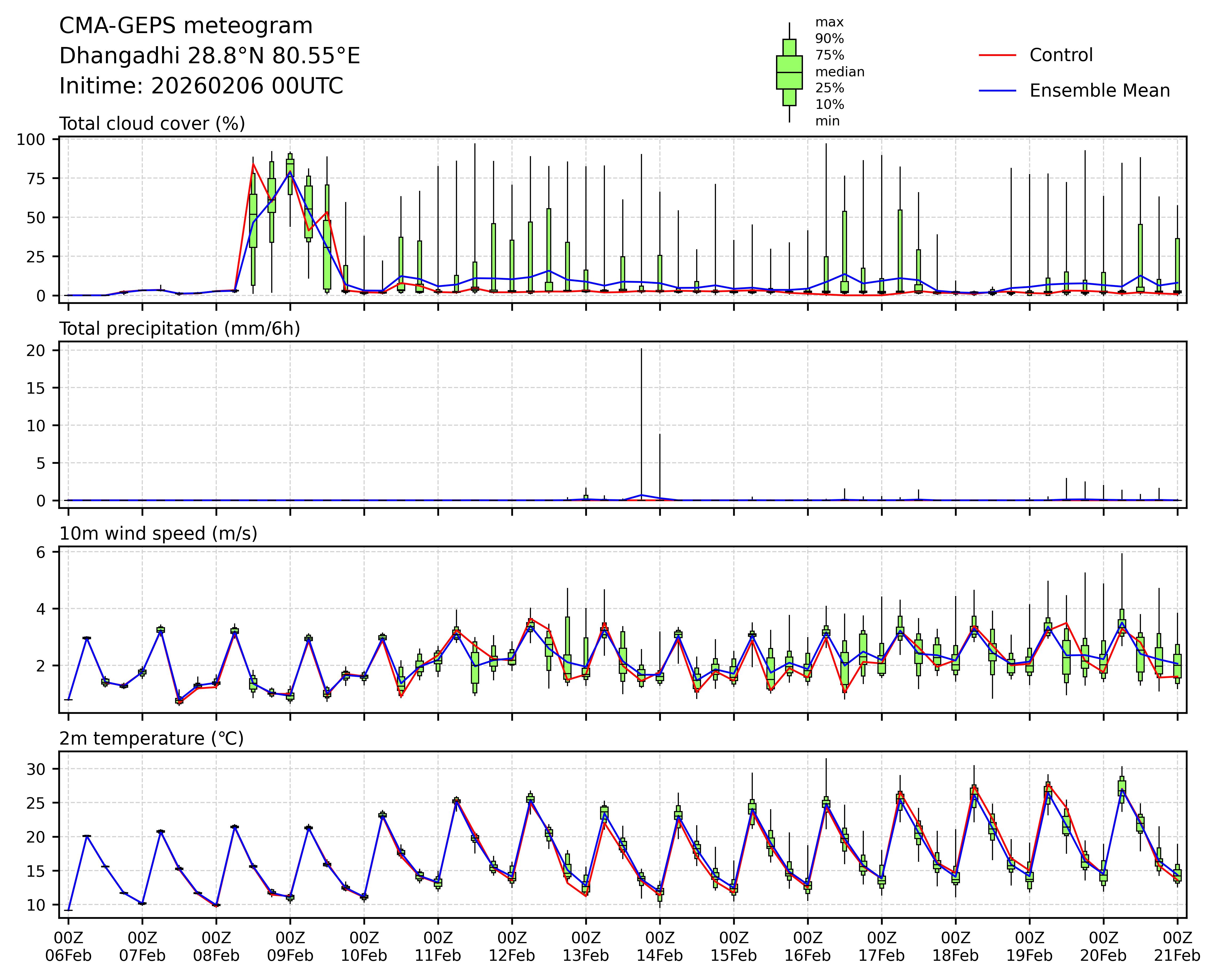
Task: Click the '00Z 14Feb' x-axis label
Action: click(x=660, y=947)
